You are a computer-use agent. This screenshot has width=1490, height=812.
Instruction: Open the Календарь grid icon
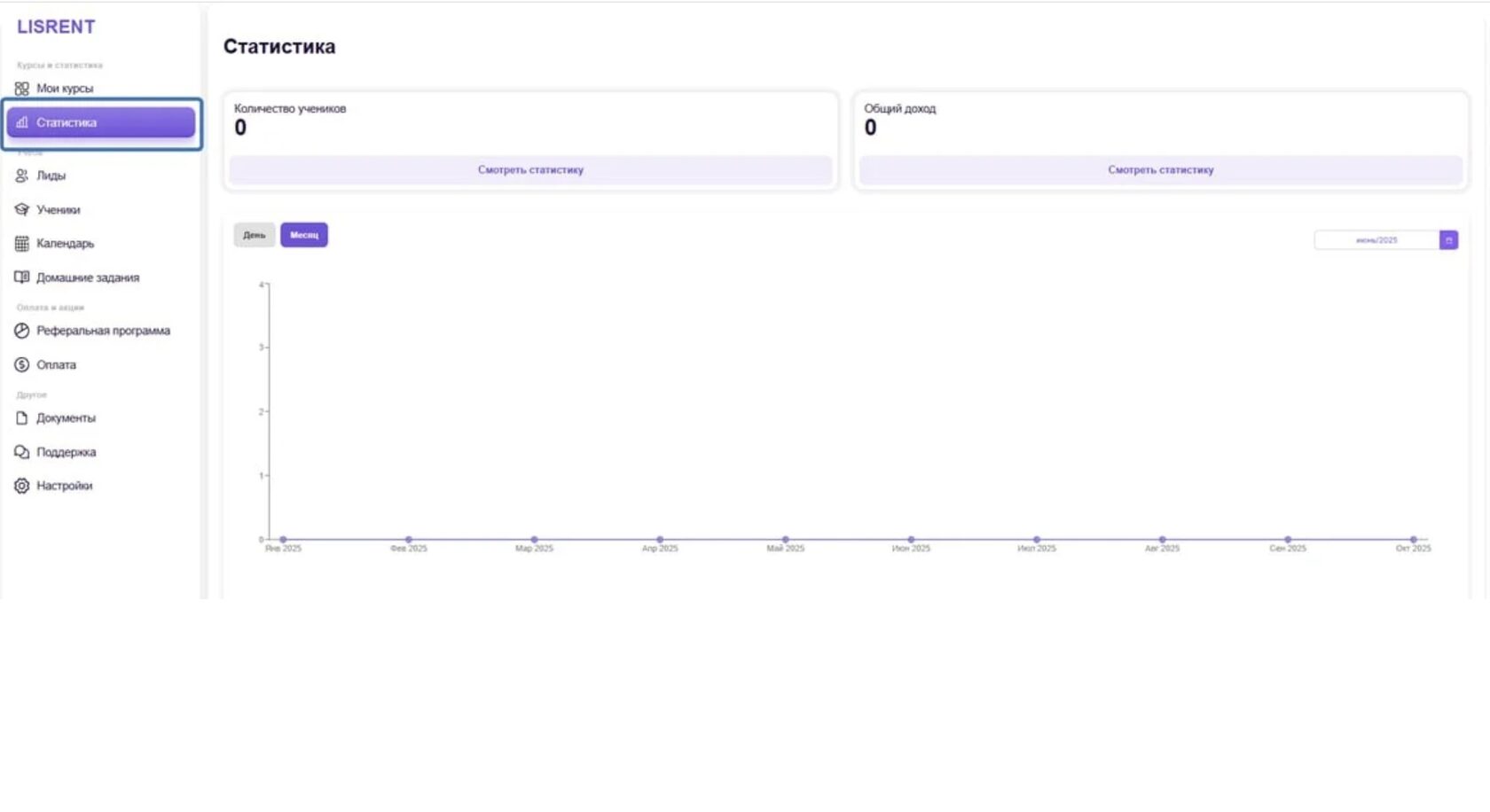coord(21,244)
